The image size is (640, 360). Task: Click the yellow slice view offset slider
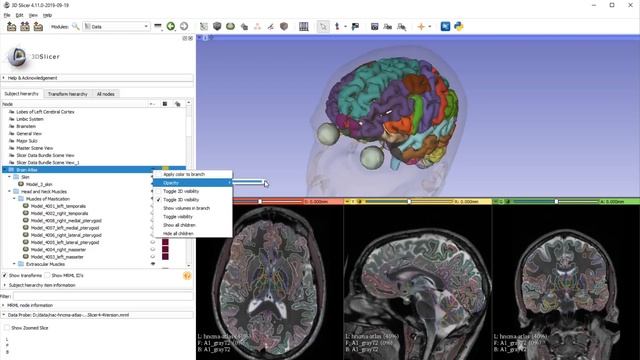coord(408,202)
